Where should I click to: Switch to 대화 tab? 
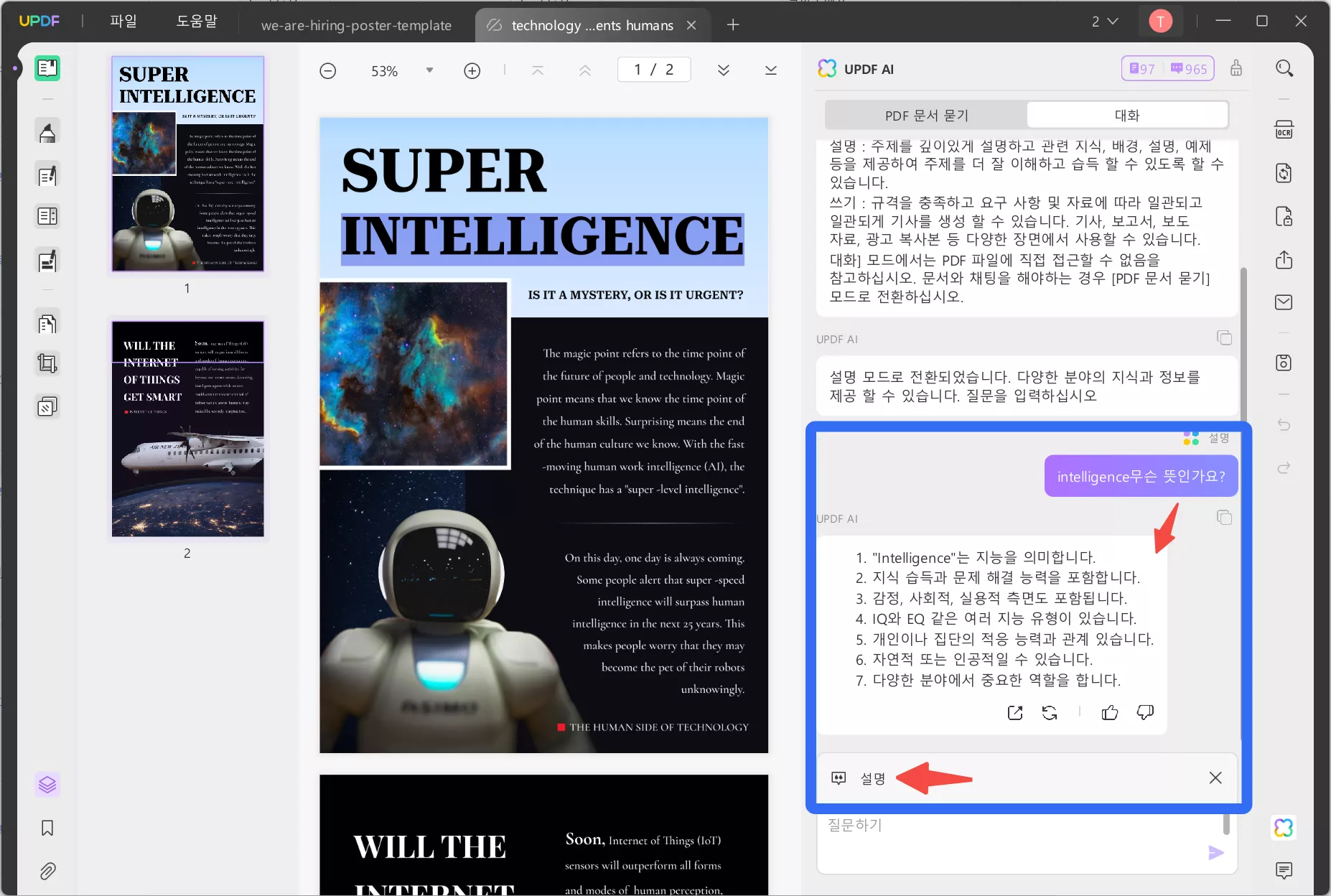point(1127,115)
